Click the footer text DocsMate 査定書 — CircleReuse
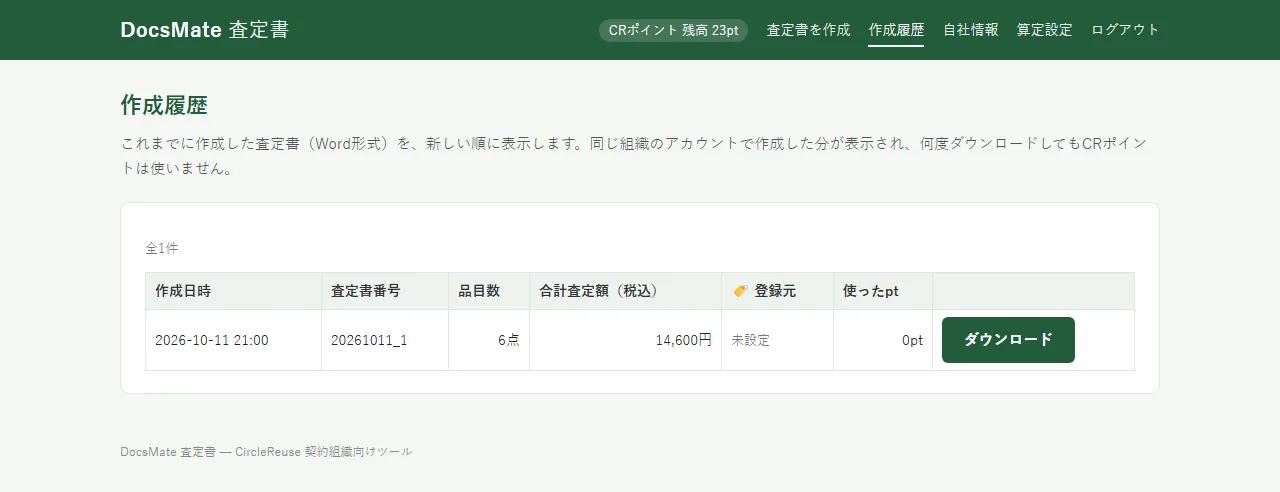The width and height of the screenshot is (1280, 492). coord(211,452)
